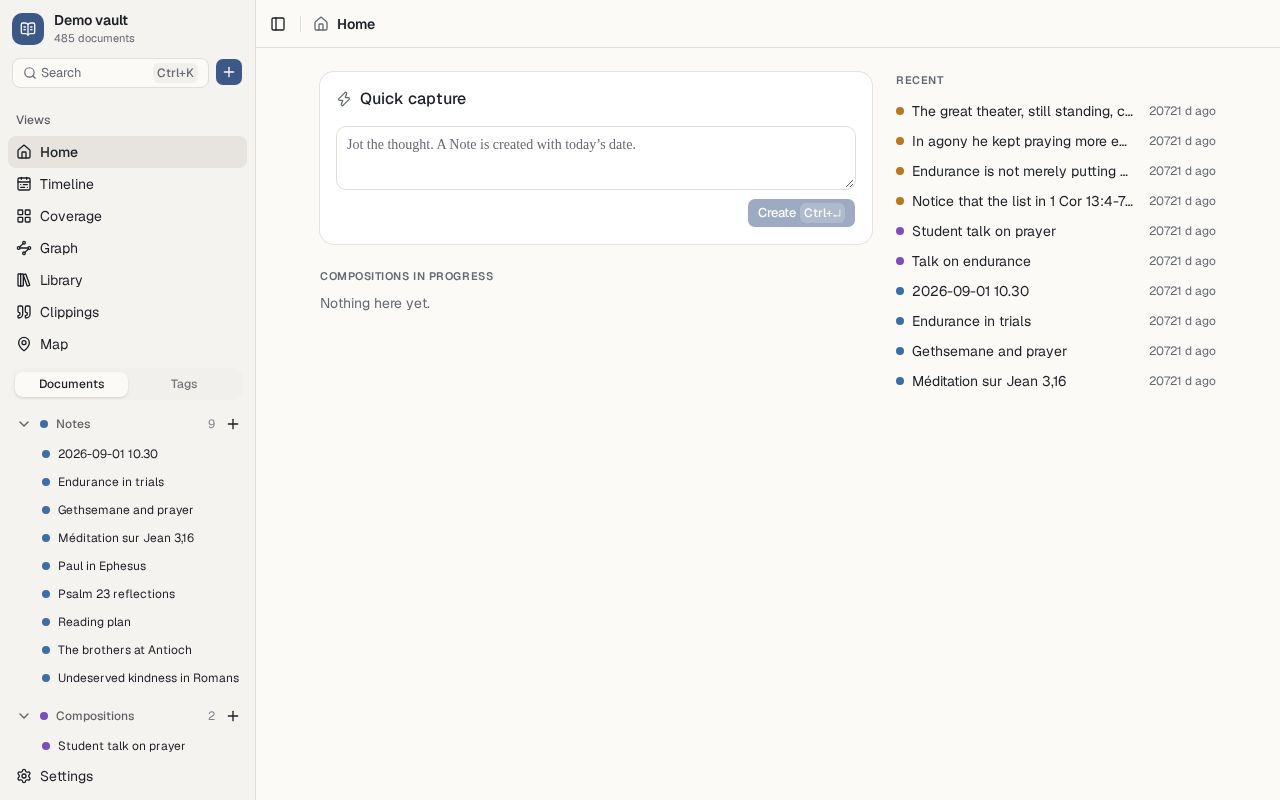Add a new composition with Compositions plus

[x=233, y=716]
